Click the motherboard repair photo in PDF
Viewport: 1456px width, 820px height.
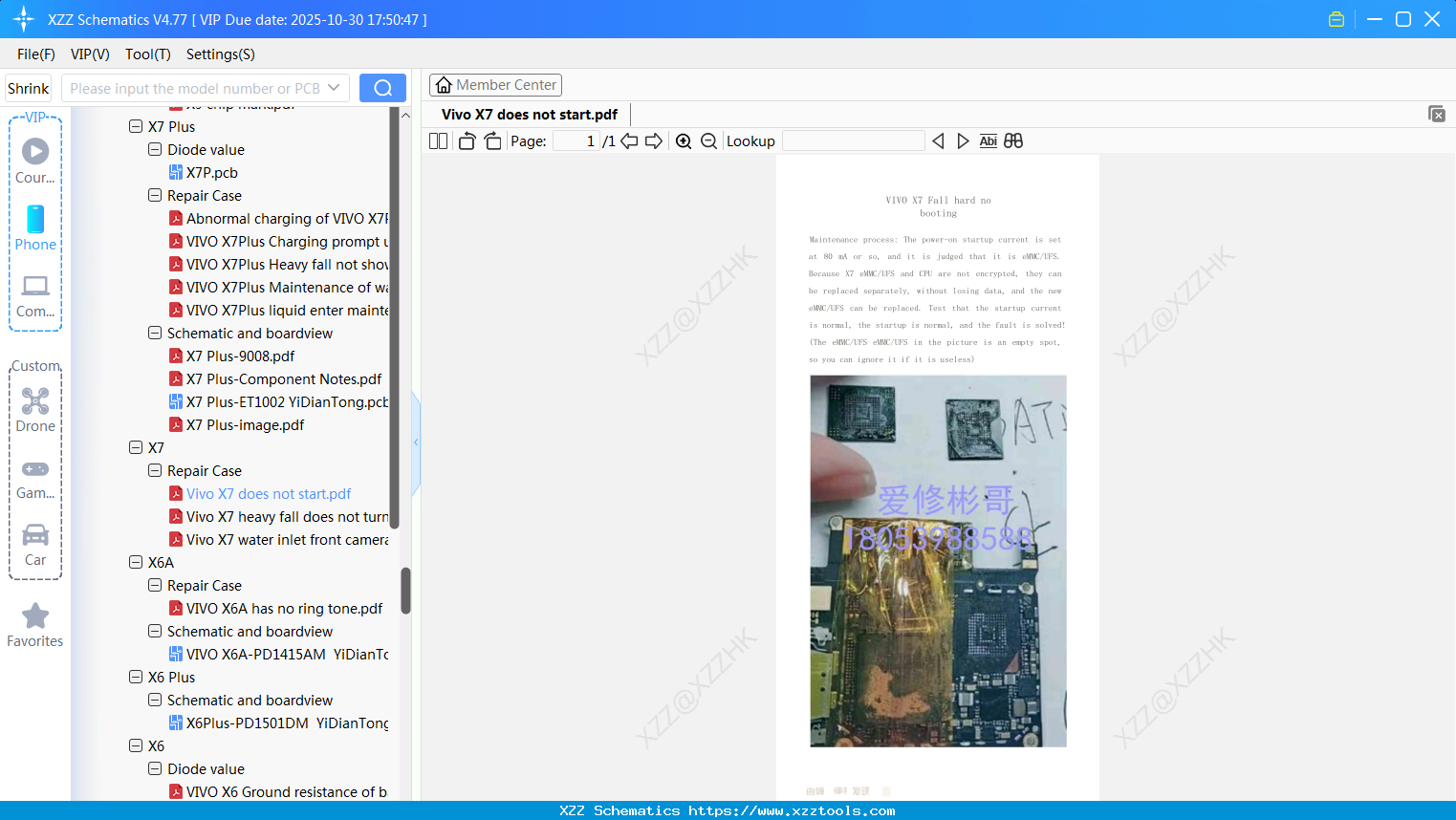click(x=938, y=561)
